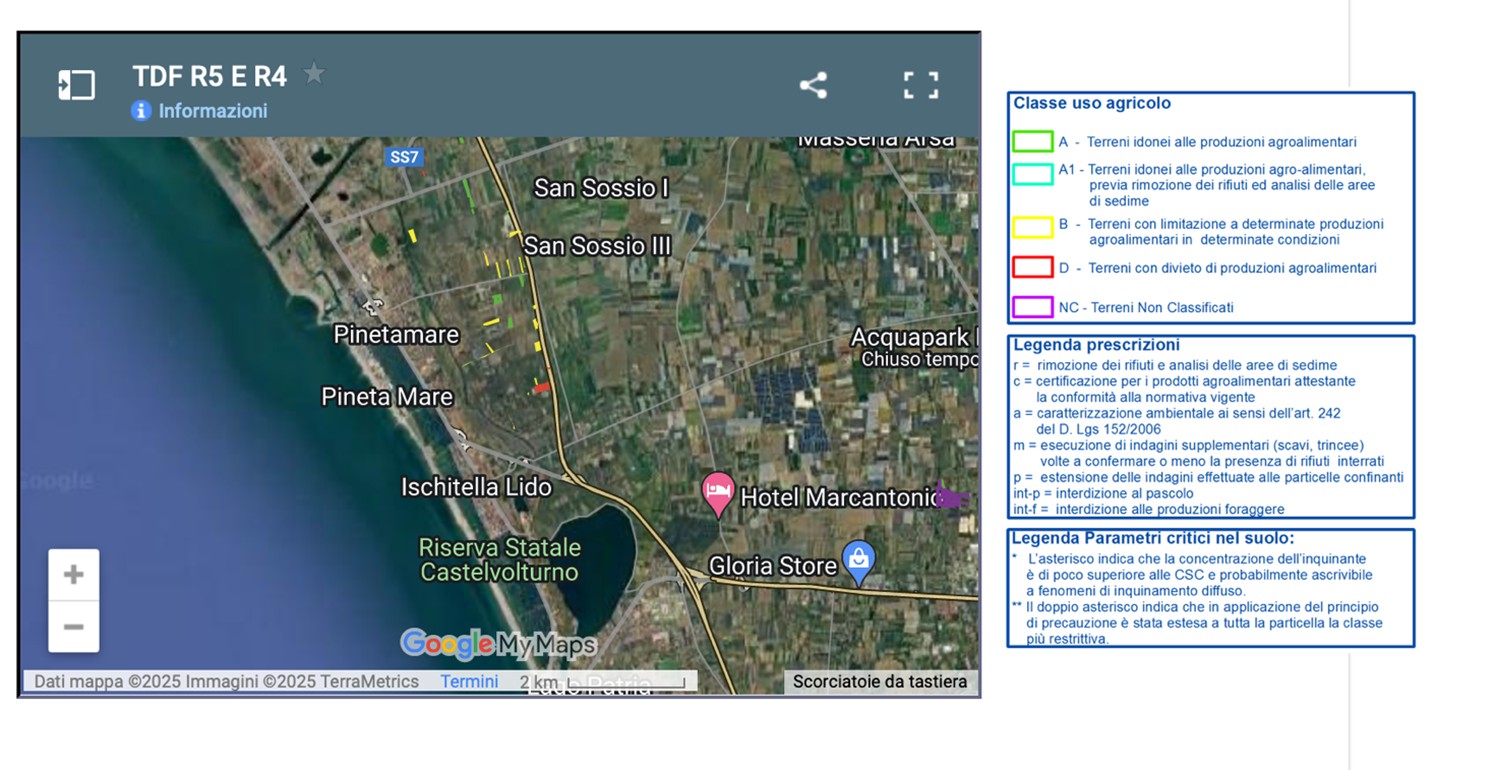1495x770 pixels.
Task: Click the red class D legend swatch
Action: pos(1032,267)
